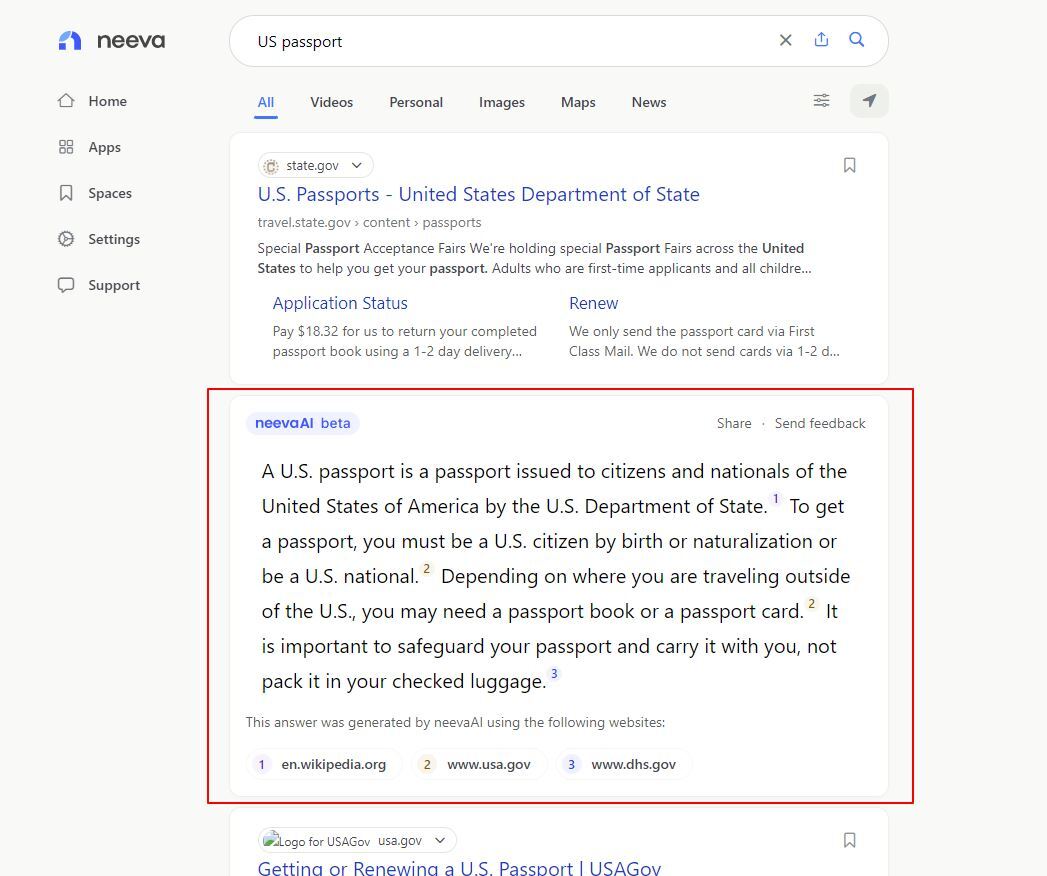This screenshot has height=876, width=1047.
Task: Click the Neeva logo icon
Action: coord(70,41)
